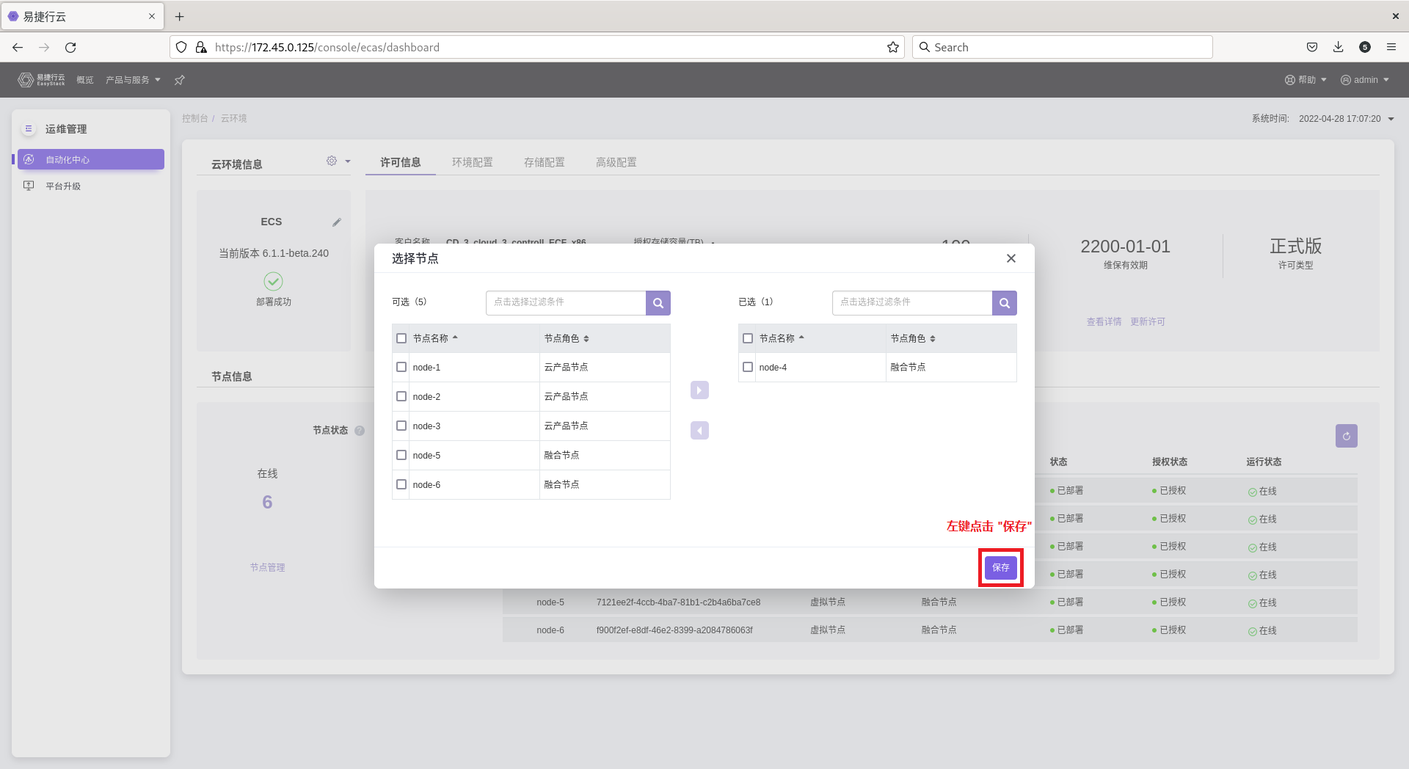The image size is (1409, 769).
Task: Open 平台升级 in the sidebar
Action: pyautogui.click(x=63, y=186)
